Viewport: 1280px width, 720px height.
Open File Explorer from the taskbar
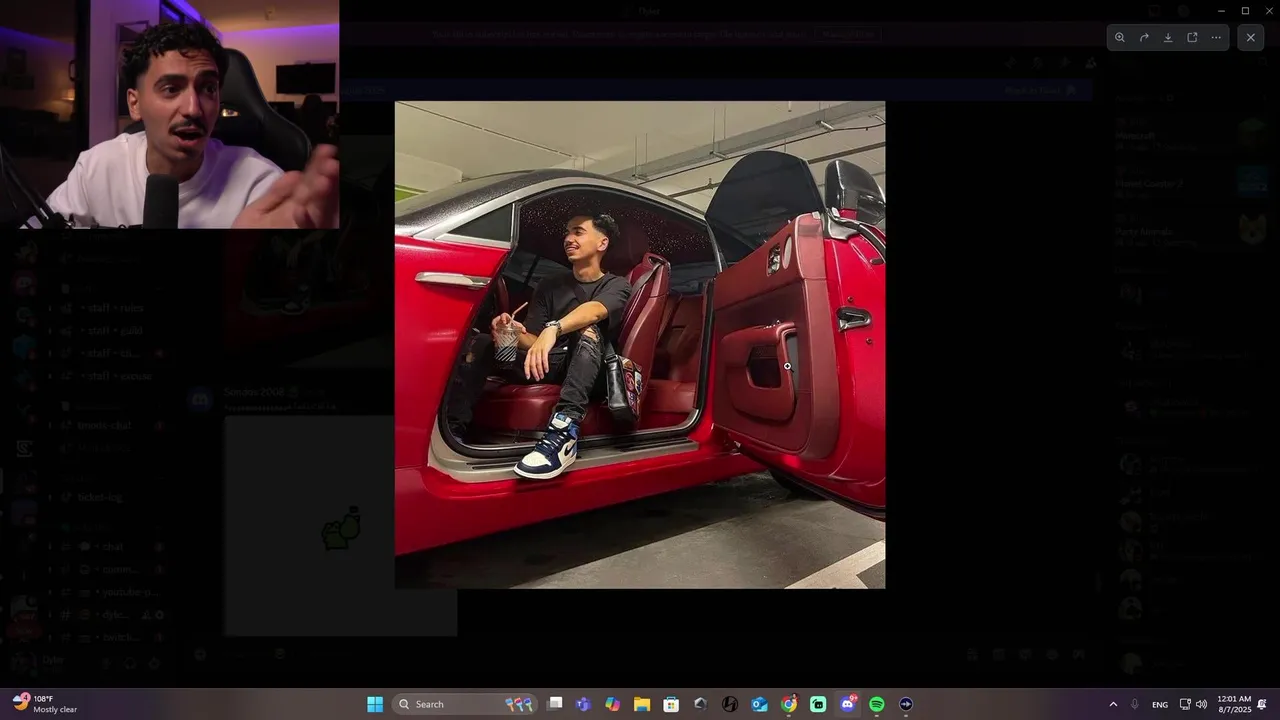(642, 704)
